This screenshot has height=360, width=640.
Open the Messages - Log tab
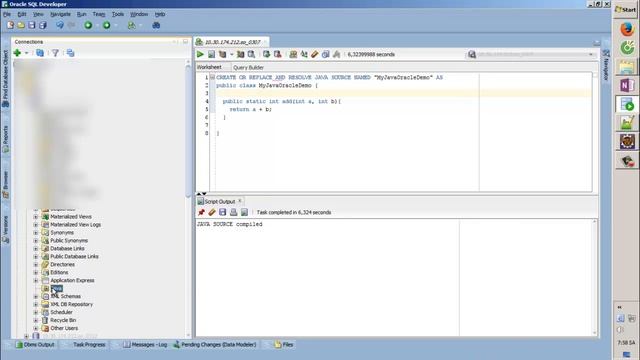(145, 344)
